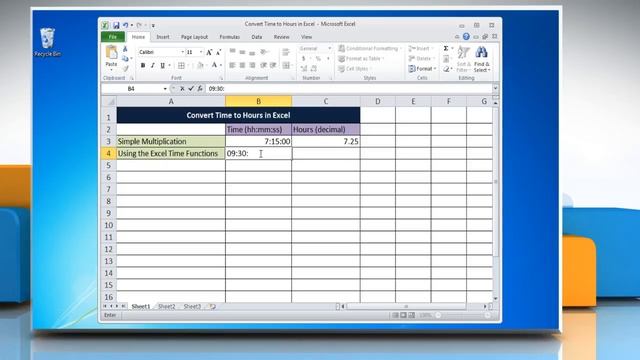Toggle Italic formatting
640x360 pixels.
click(153, 65)
